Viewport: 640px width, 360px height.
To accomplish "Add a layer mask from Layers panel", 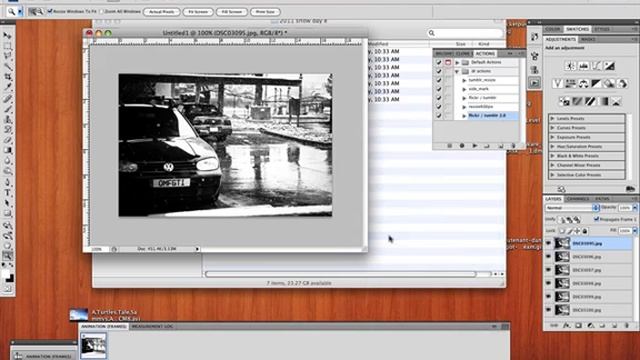I will [578, 326].
